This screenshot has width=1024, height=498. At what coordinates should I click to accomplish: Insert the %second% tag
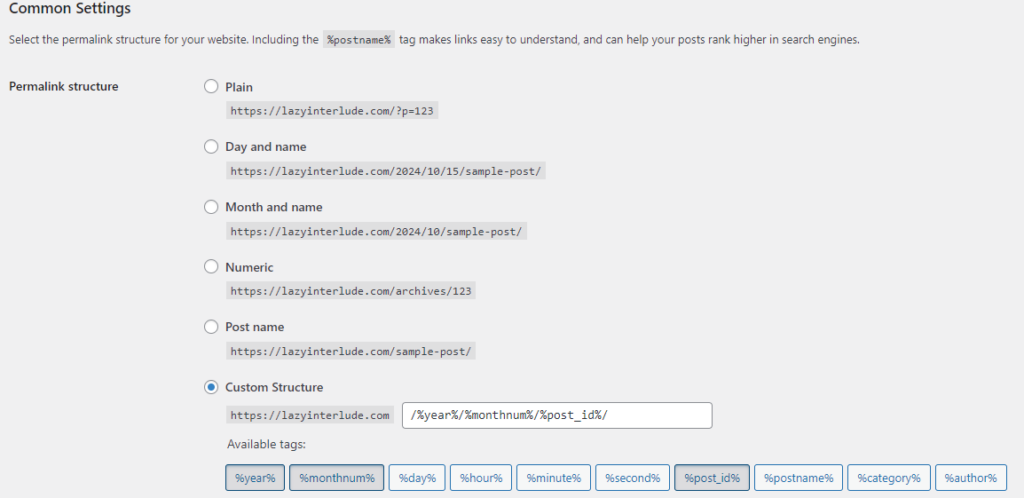pyautogui.click(x=633, y=478)
